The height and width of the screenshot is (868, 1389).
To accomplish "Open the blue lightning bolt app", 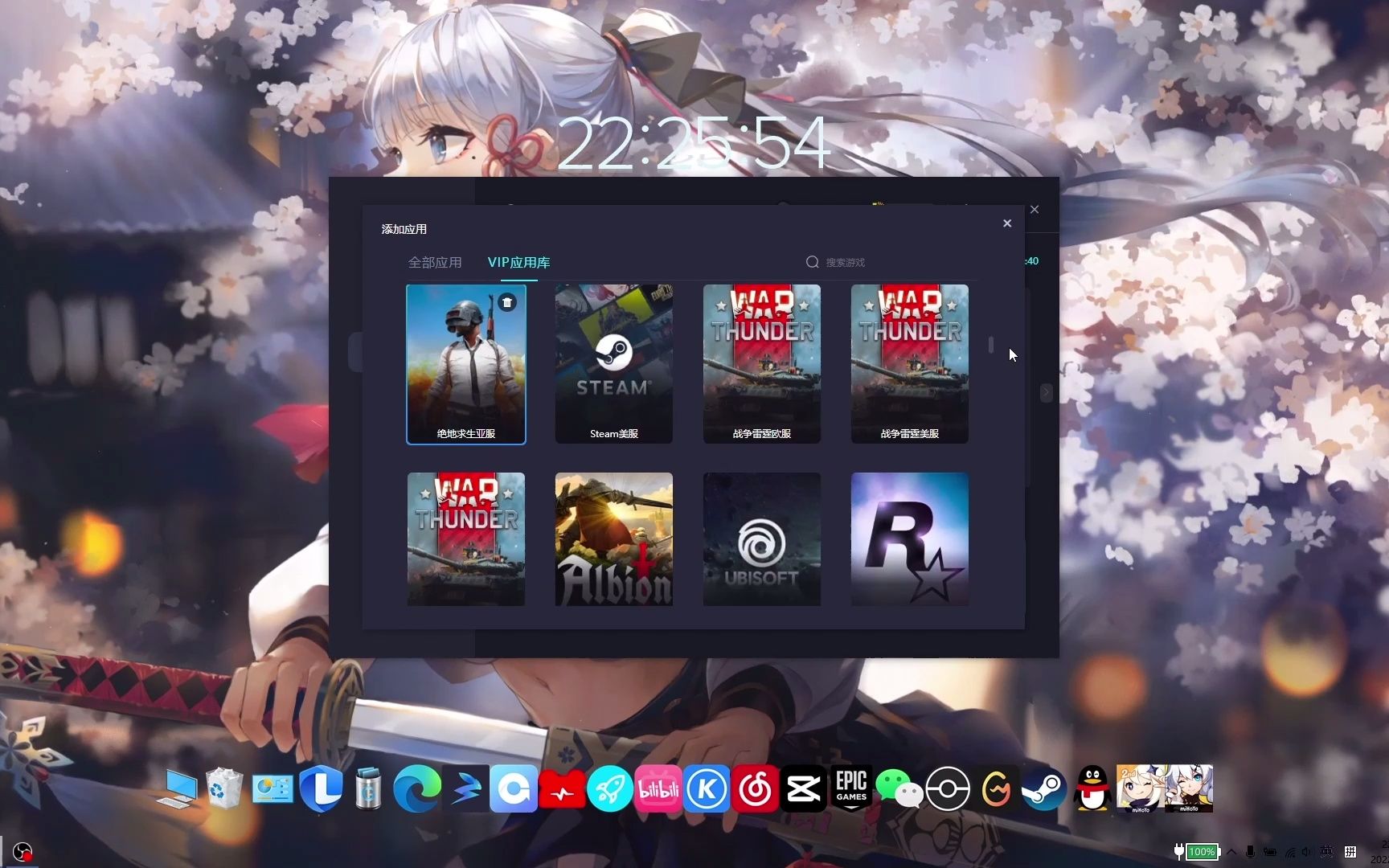I will point(466,788).
